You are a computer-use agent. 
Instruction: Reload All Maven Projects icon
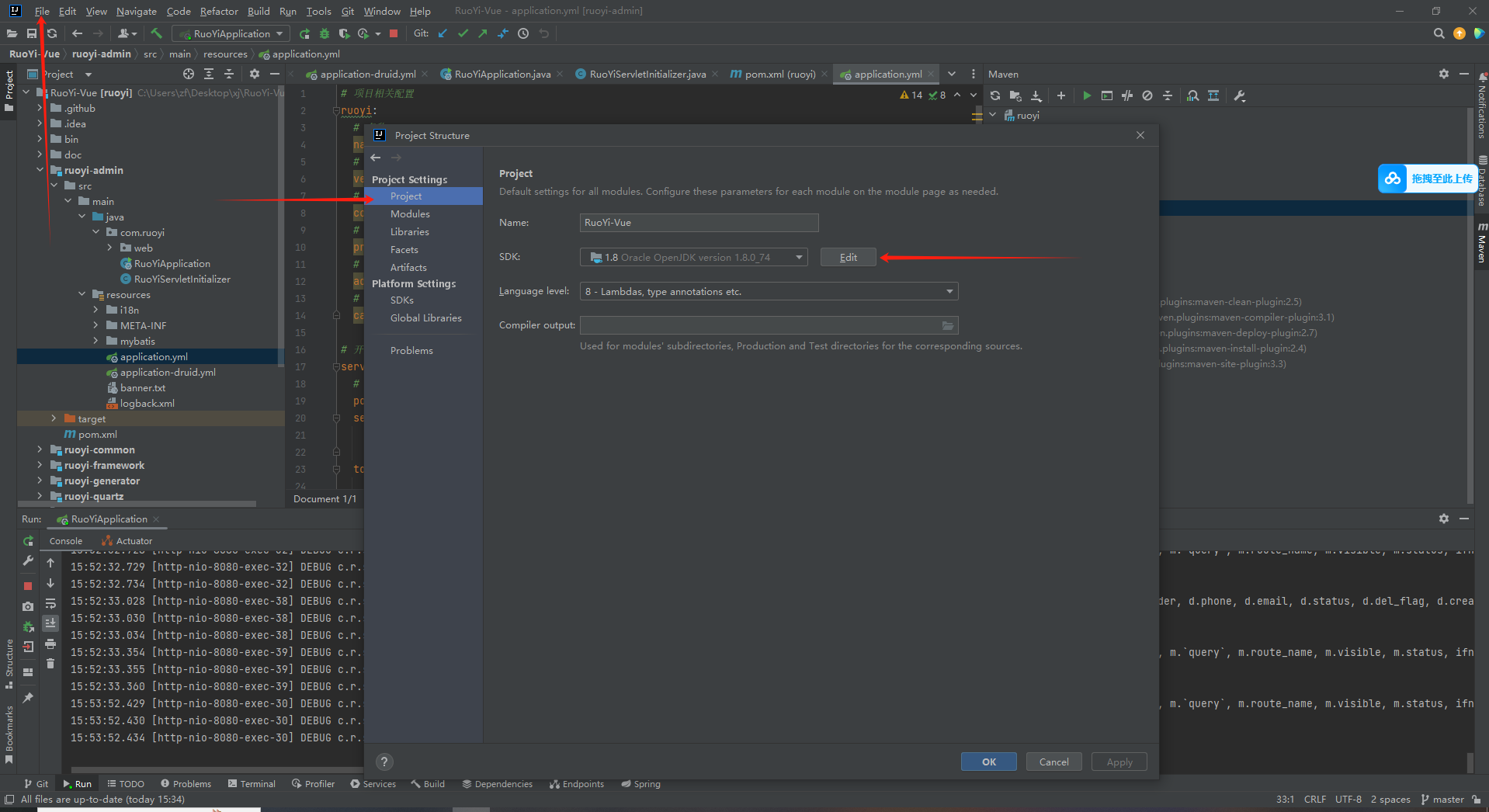(995, 95)
